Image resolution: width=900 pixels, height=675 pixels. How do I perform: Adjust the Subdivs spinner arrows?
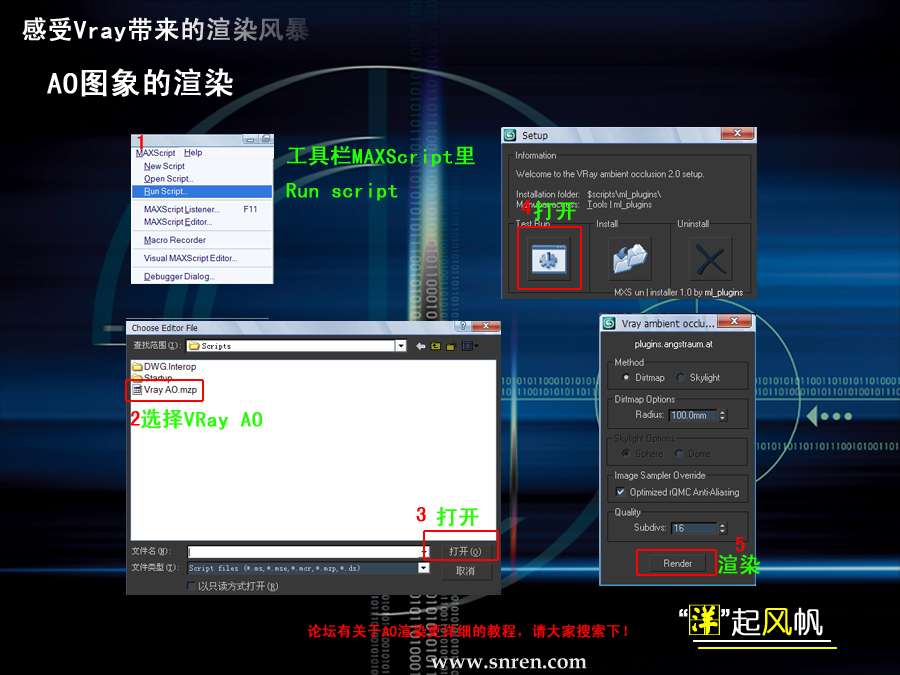(723, 528)
